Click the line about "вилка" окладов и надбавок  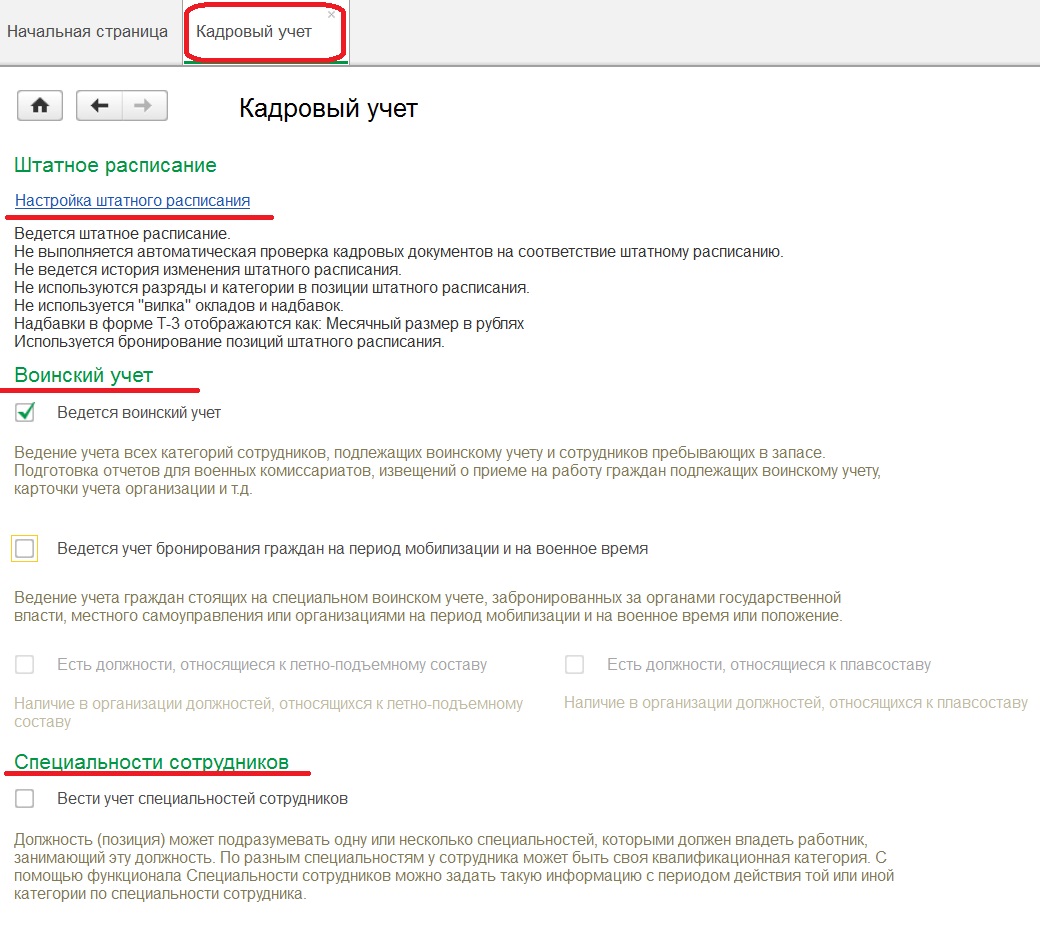[x=179, y=306]
